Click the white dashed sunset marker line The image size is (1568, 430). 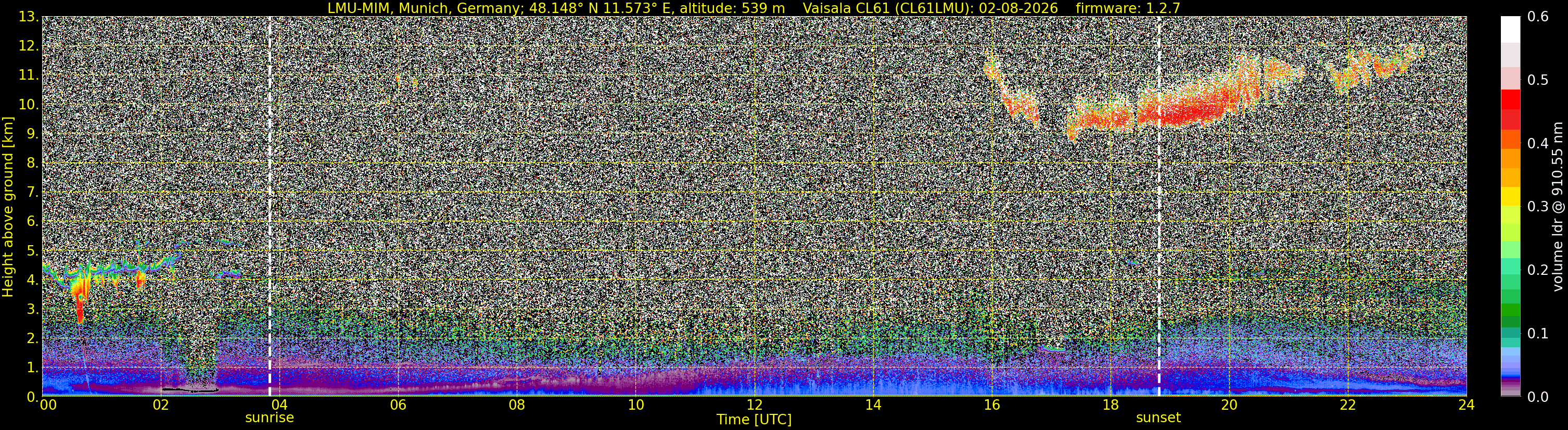(1159, 206)
